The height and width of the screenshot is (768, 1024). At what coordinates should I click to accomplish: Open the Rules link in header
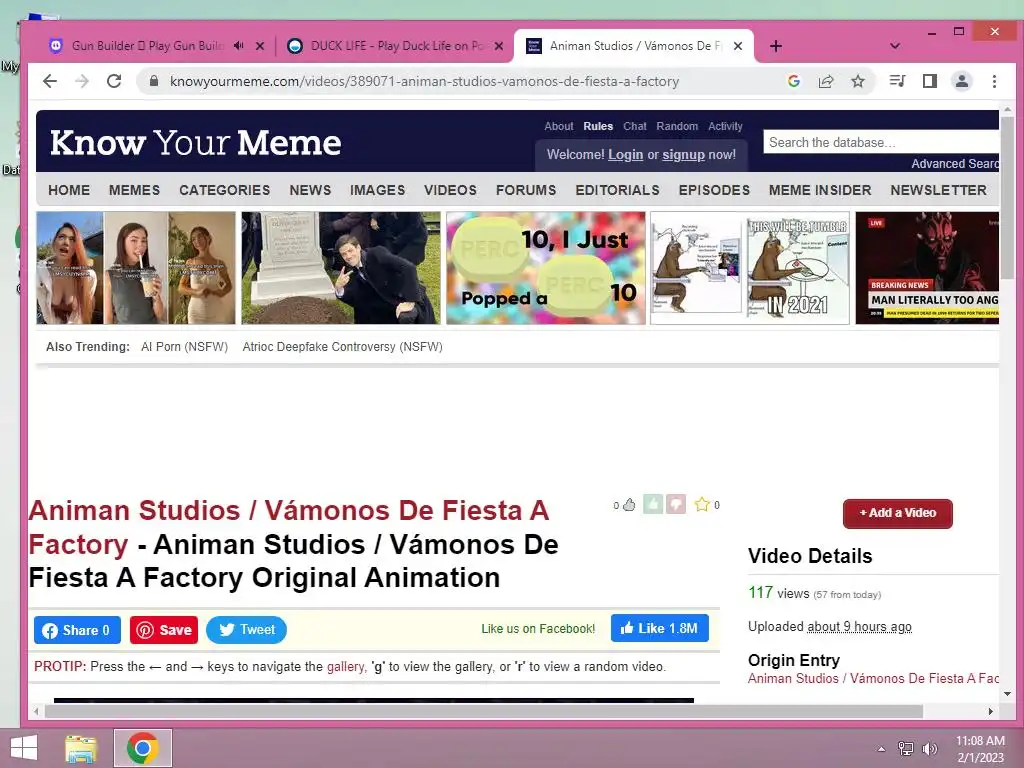(x=598, y=126)
